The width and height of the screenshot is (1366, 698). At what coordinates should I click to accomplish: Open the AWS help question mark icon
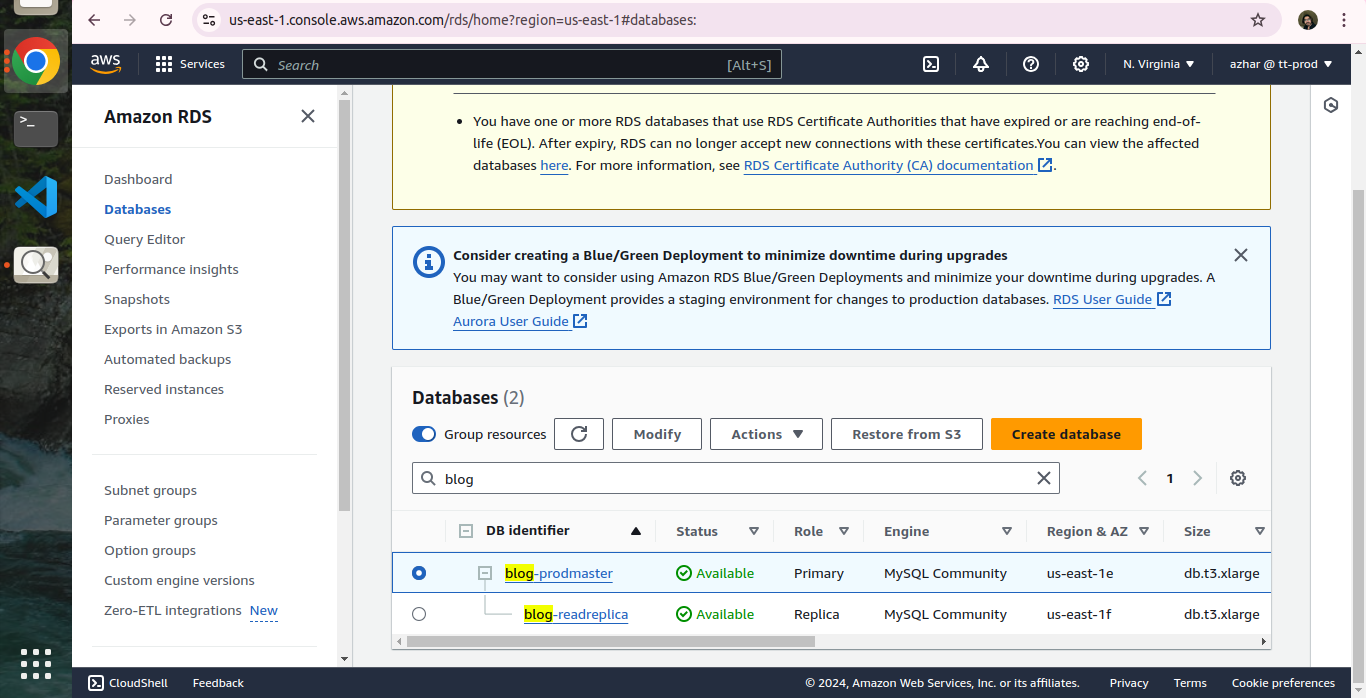[1031, 64]
